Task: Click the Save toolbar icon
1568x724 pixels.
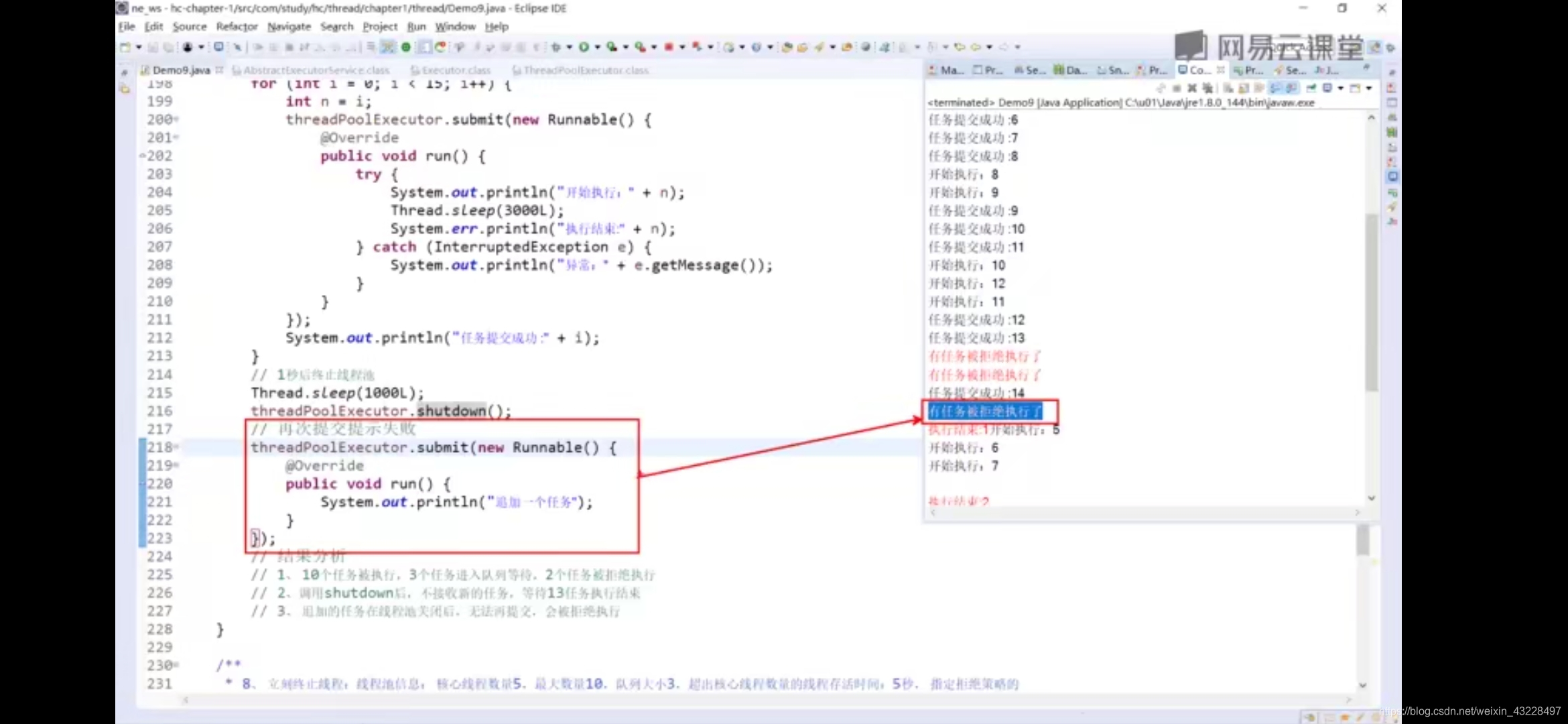Action: click(153, 47)
